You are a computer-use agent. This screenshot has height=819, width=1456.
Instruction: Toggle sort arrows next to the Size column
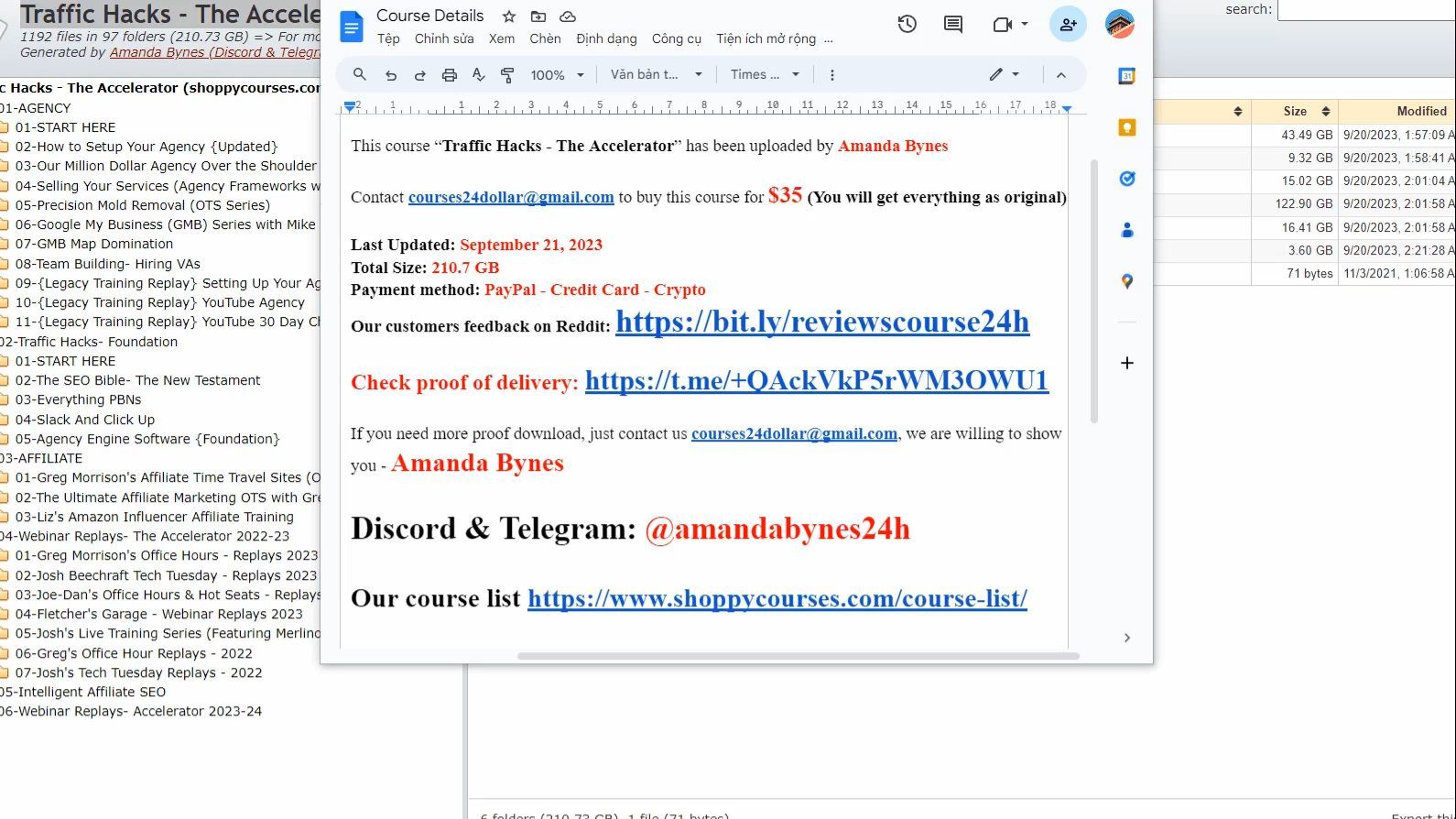coord(1325,112)
